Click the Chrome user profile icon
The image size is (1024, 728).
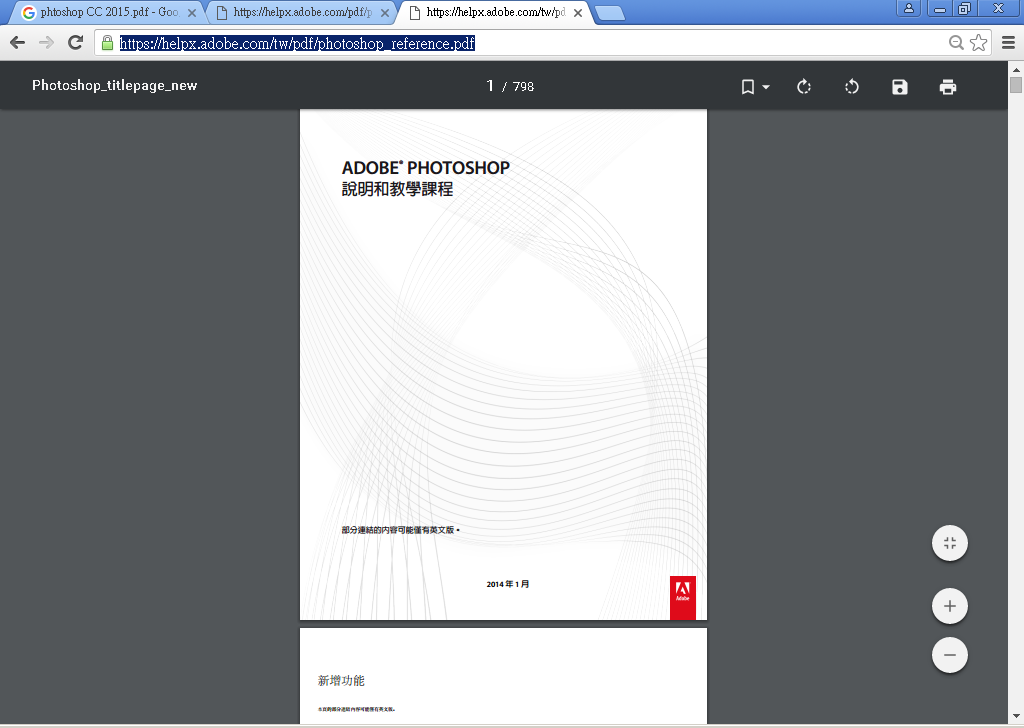coord(908,8)
